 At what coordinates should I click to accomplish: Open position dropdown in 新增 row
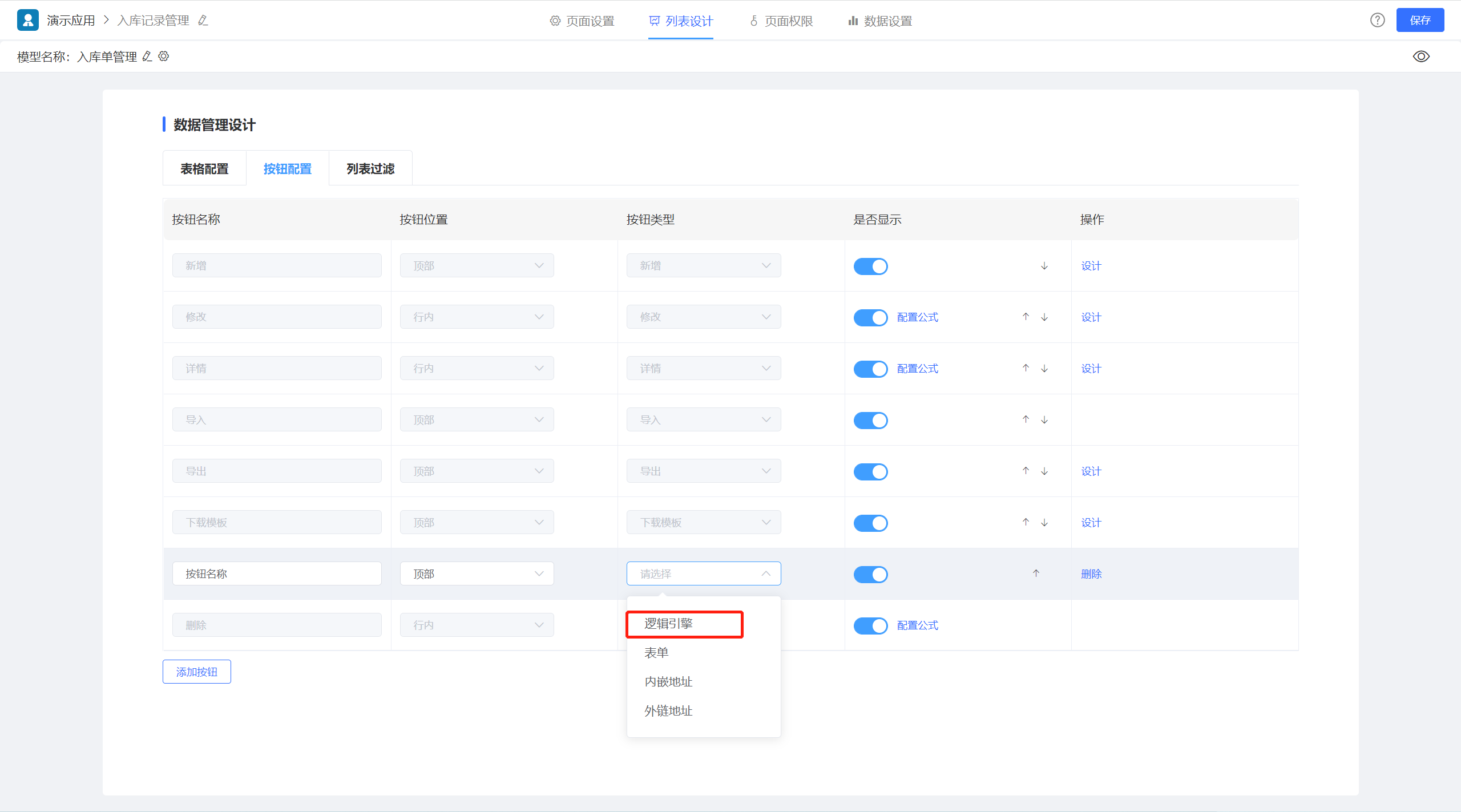point(477,265)
